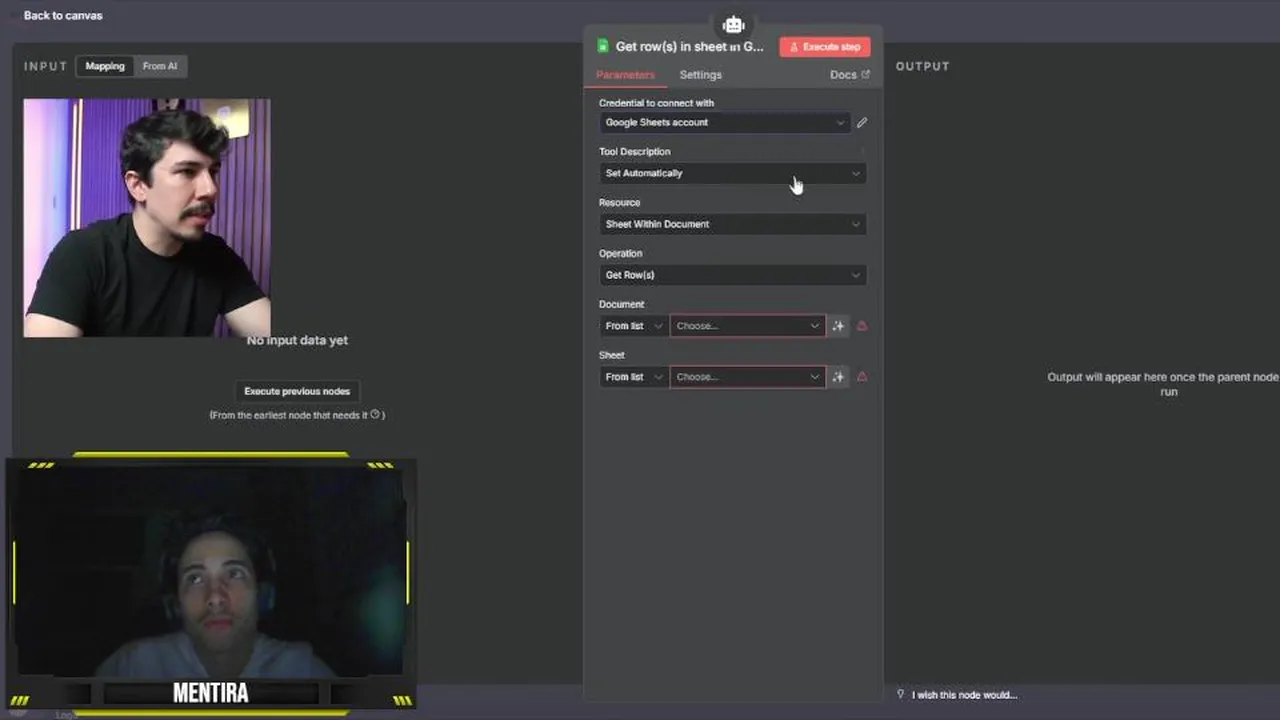Click the sparkle AI icon next to Document
Screen dimensions: 1280x720
[838, 326]
